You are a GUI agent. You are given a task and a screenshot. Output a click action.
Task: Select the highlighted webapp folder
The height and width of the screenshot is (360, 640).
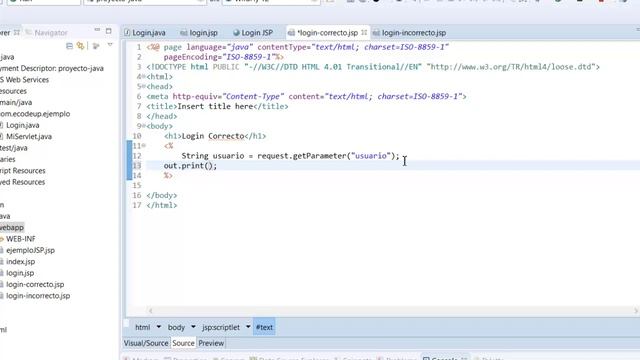12,227
